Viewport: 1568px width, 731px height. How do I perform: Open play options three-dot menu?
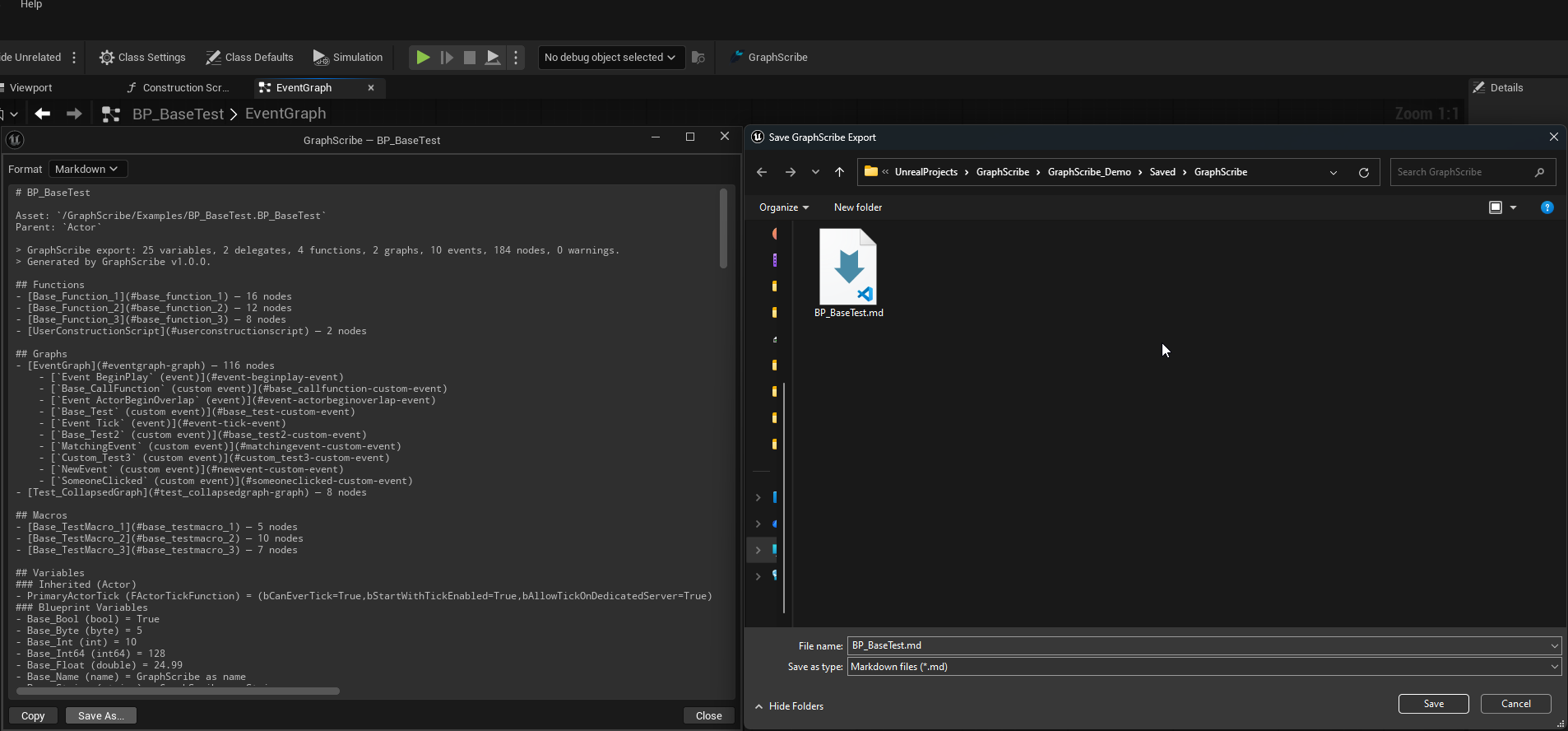click(x=516, y=58)
